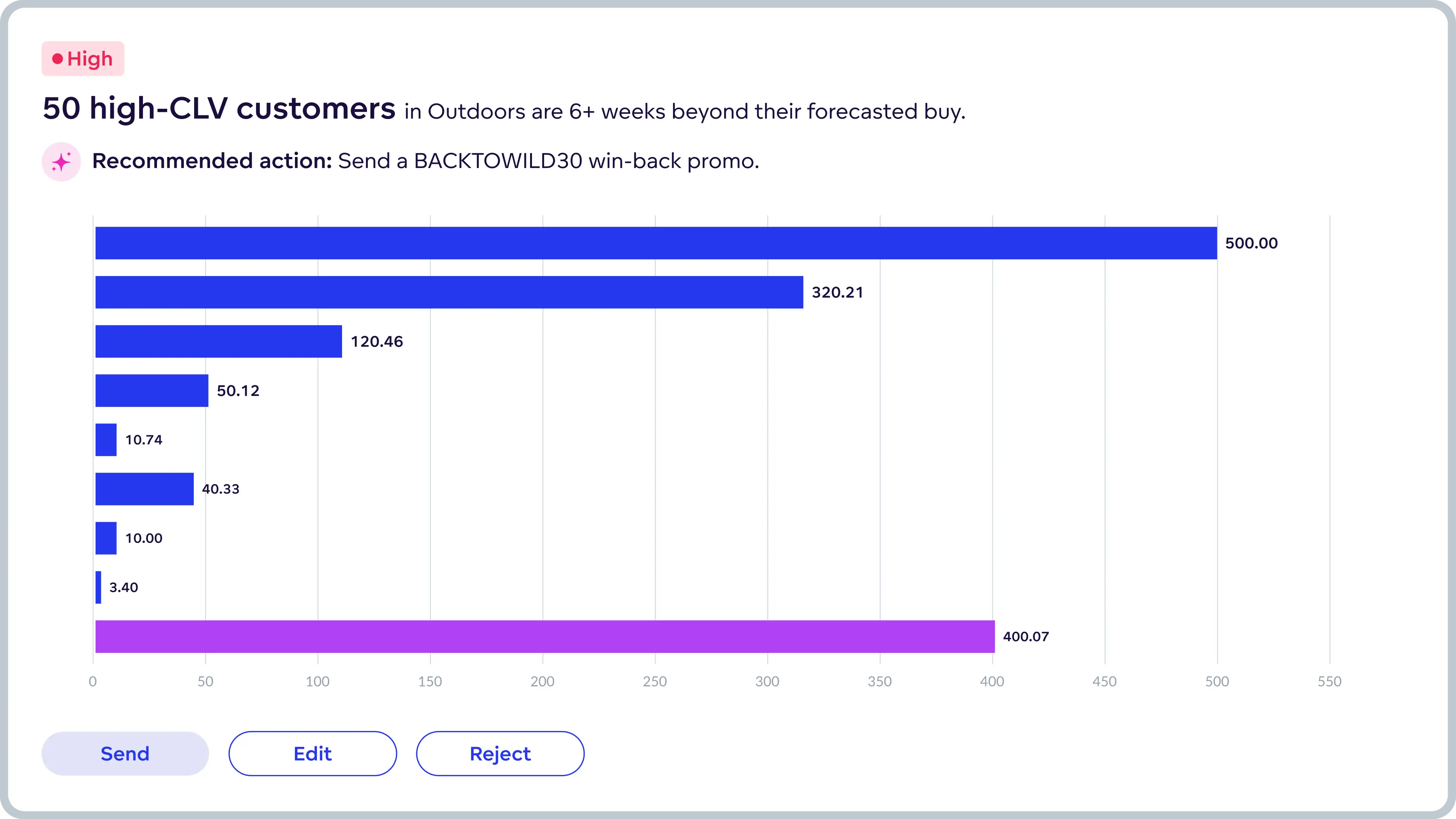1456x819 pixels.
Task: Click the 50.12 bar in chart
Action: (152, 391)
